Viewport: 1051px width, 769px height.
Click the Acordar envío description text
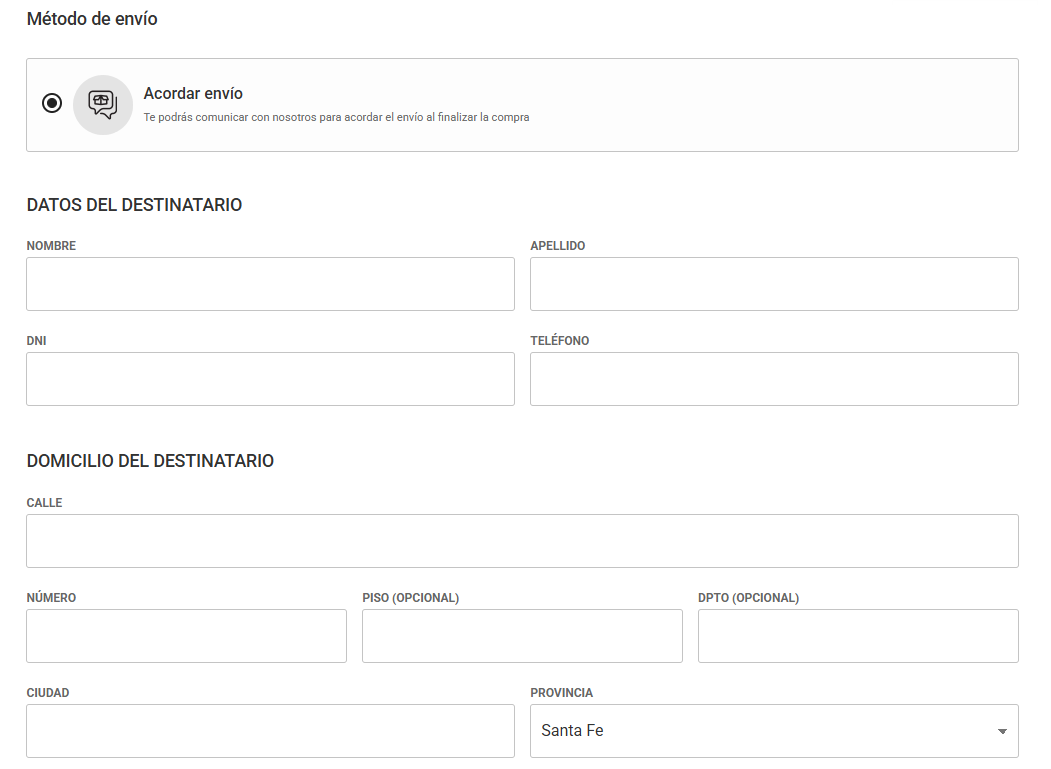(x=336, y=117)
